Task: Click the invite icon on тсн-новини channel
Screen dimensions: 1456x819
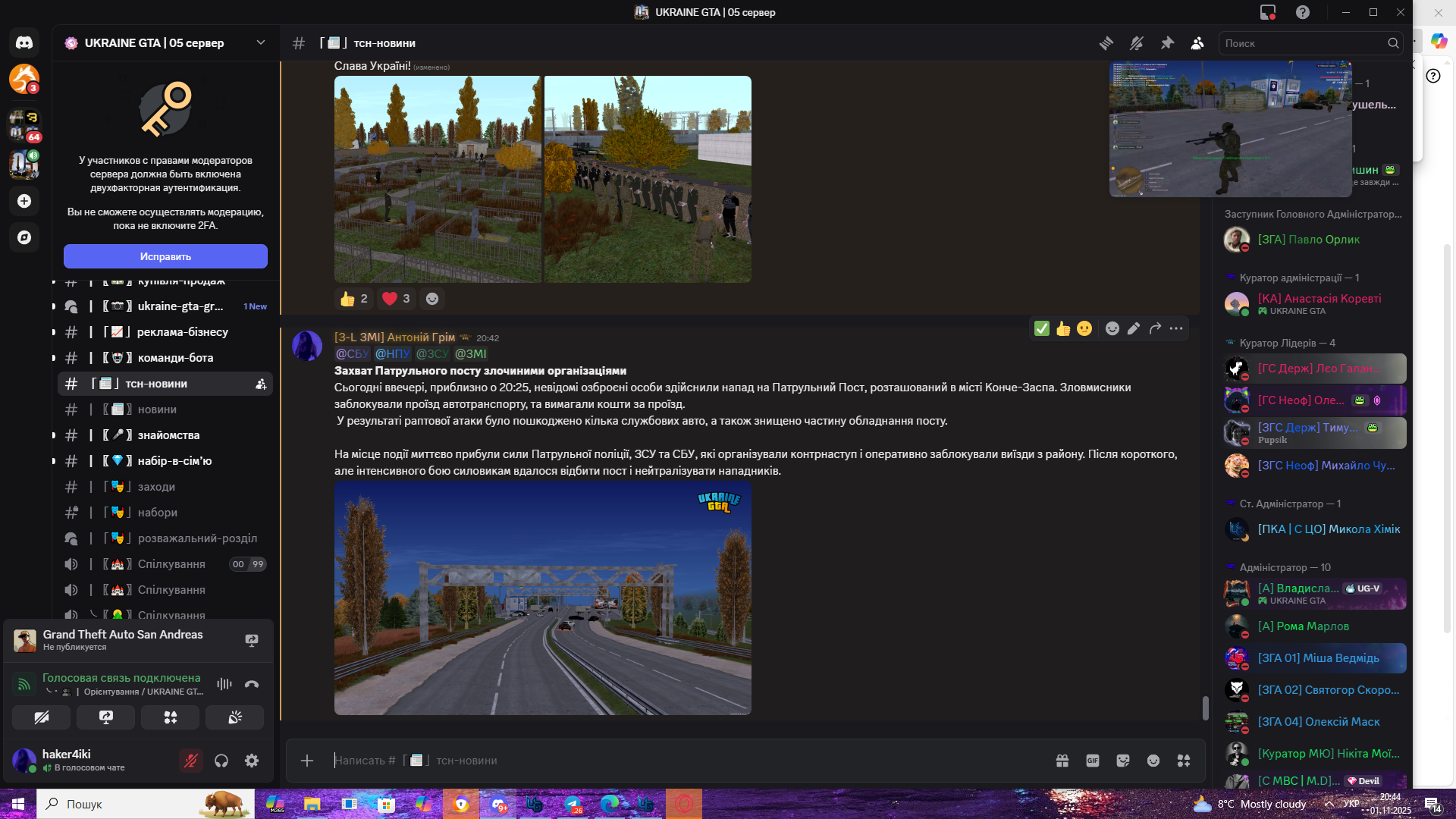Action: point(261,384)
